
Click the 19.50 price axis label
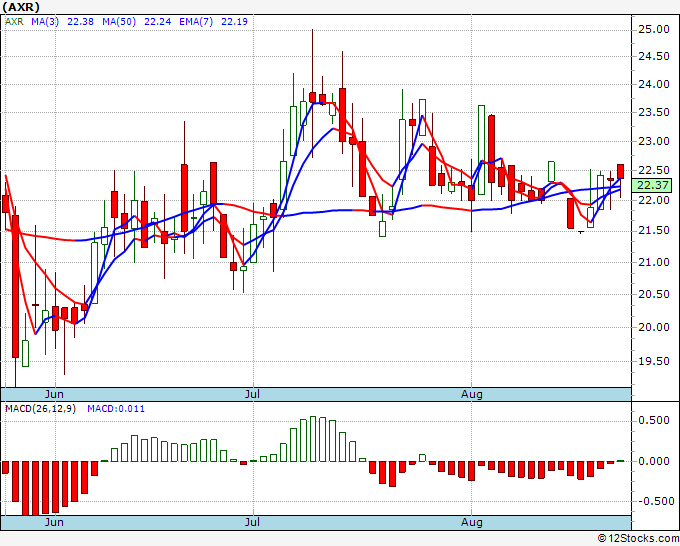coord(654,361)
